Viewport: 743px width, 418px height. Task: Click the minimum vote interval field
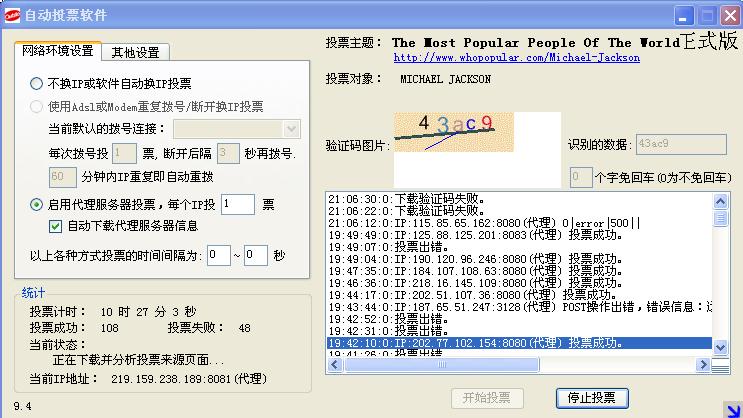[x=218, y=255]
